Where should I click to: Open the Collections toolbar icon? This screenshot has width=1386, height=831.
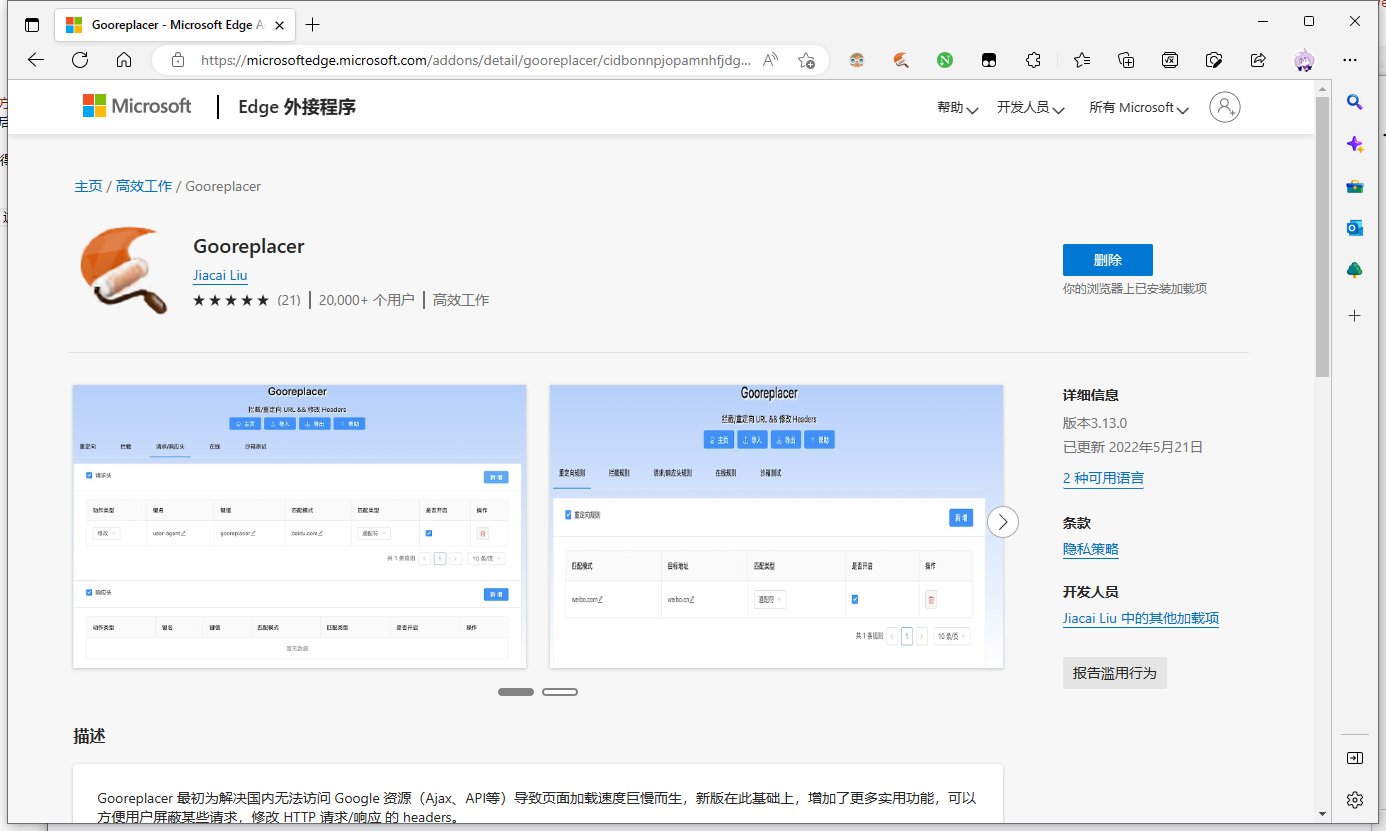1126,60
